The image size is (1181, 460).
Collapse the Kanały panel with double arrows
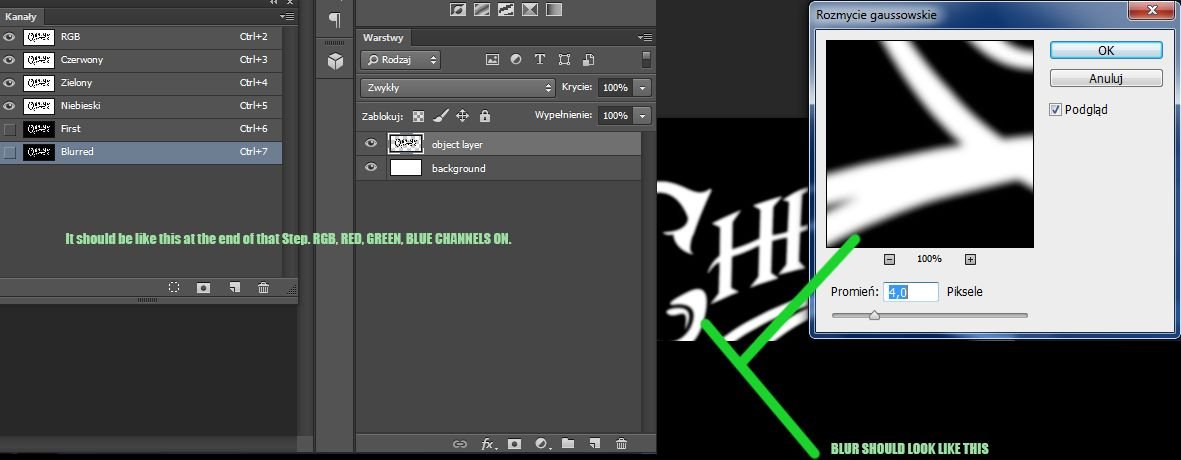click(x=273, y=2)
